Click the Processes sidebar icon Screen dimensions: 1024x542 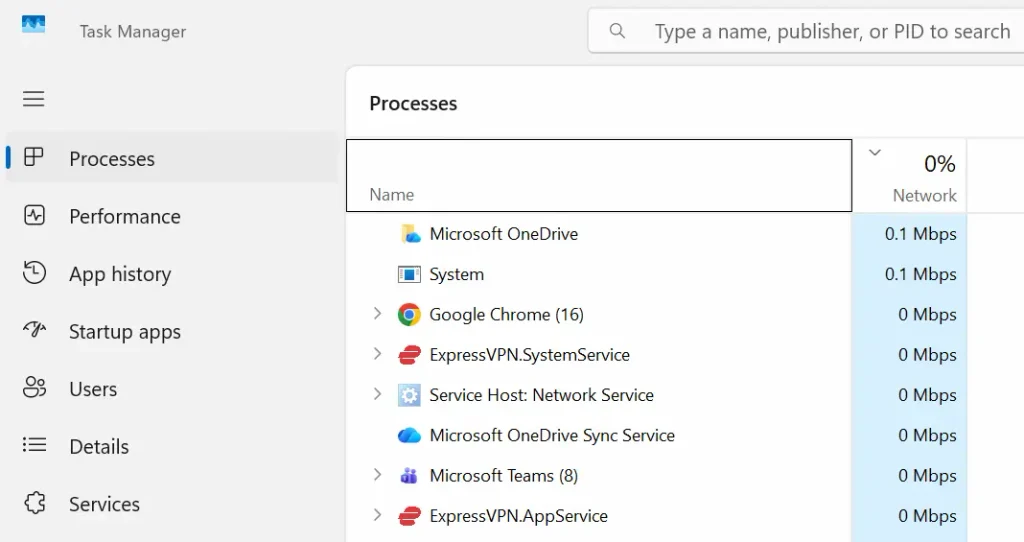click(33, 157)
